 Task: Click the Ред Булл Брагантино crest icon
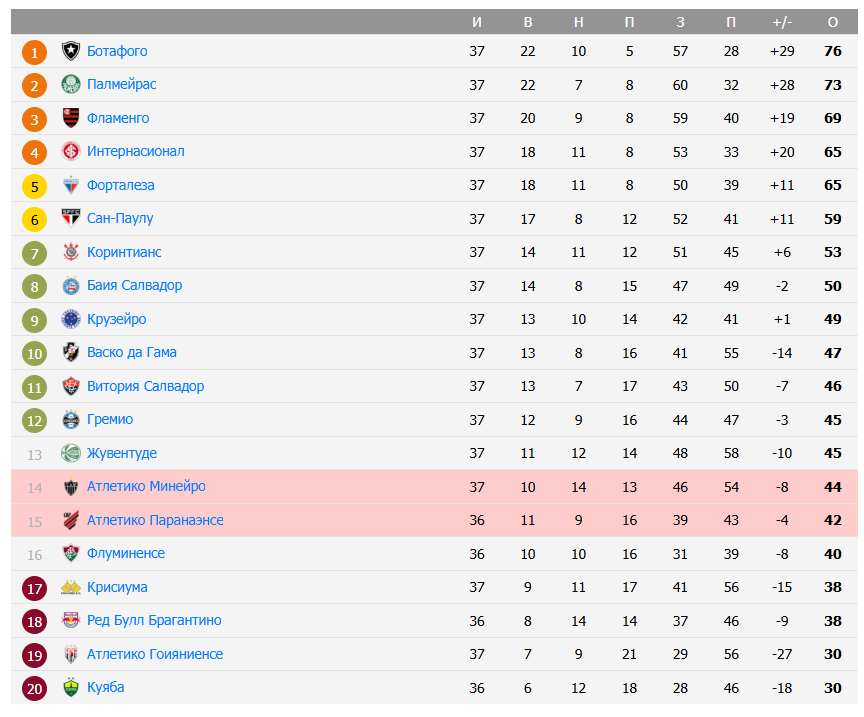click(70, 621)
